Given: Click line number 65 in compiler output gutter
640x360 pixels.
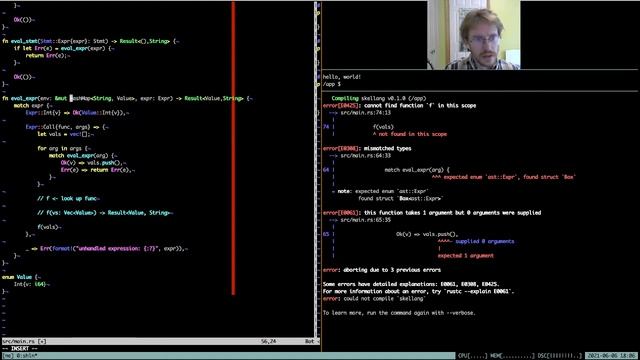Looking at the screenshot, I should tap(326, 234).
